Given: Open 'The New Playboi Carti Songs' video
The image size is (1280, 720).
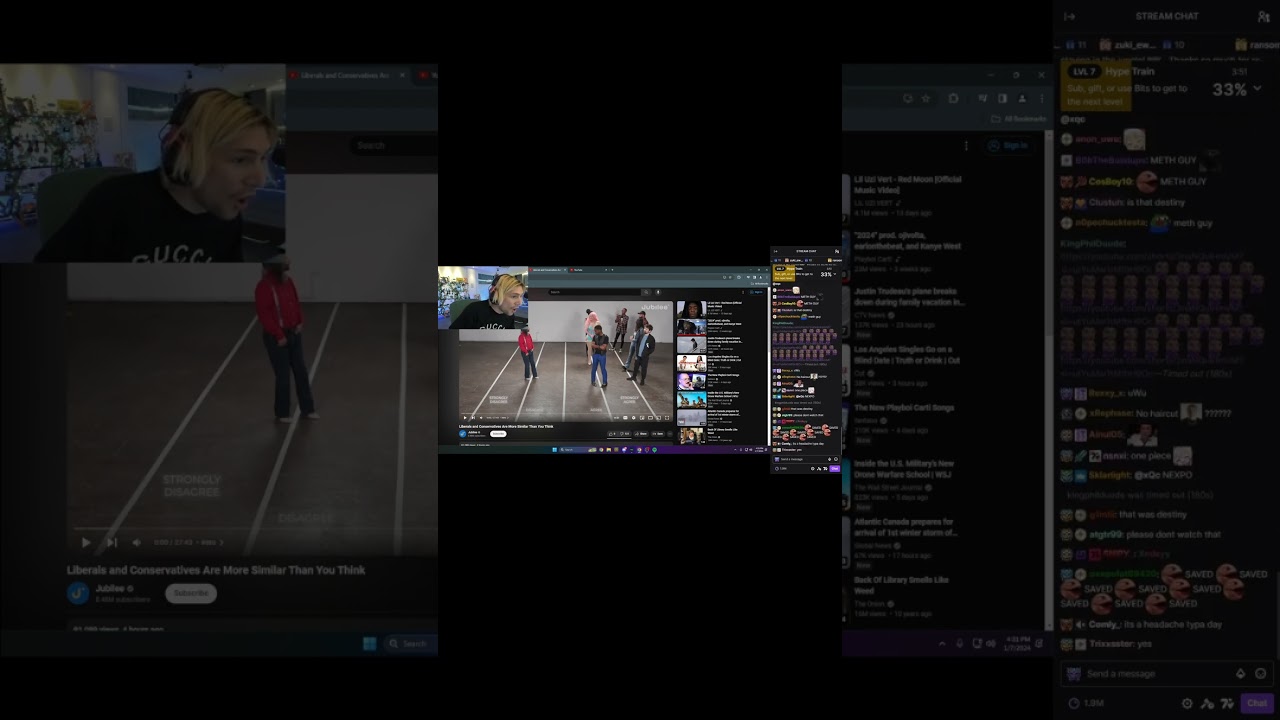Looking at the screenshot, I should [x=904, y=408].
